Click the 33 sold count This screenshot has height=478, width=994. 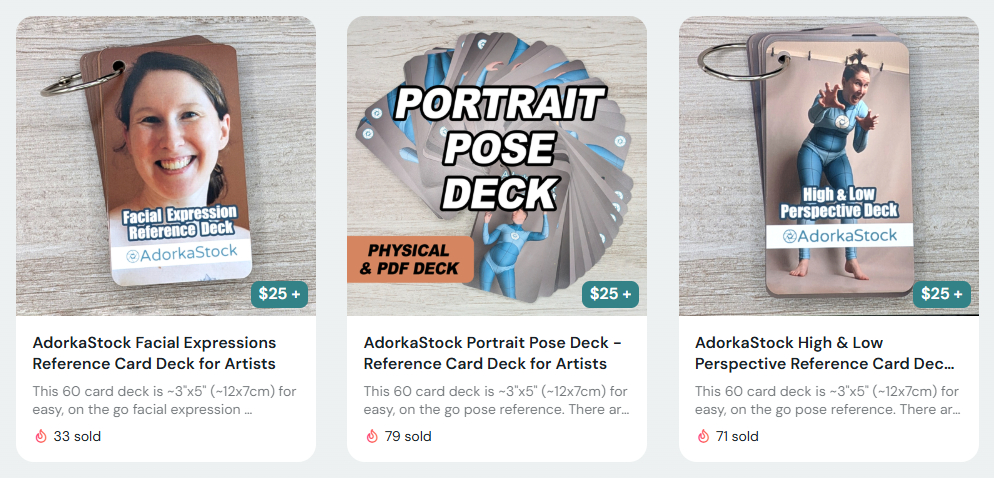[77, 436]
